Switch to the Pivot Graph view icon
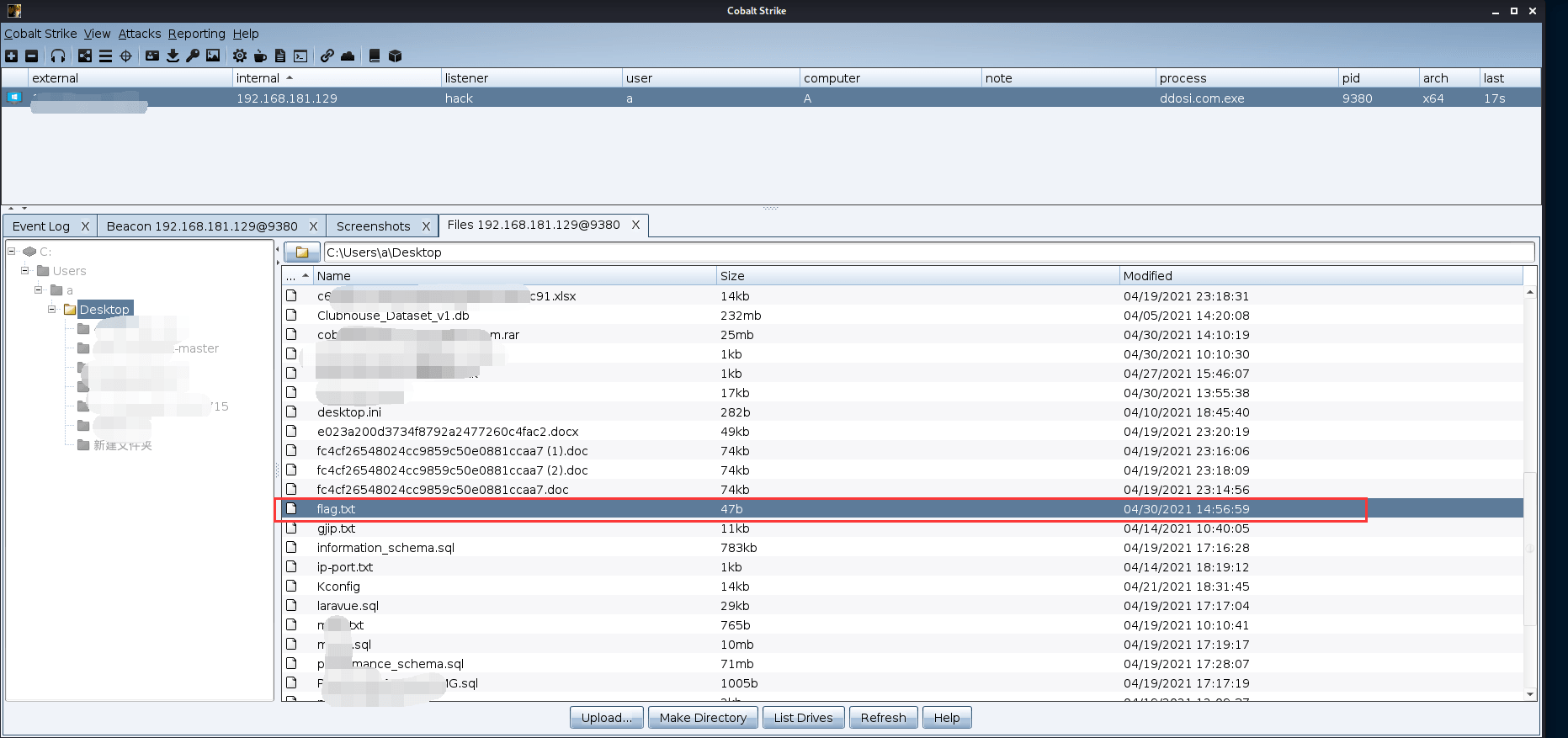 (85, 56)
